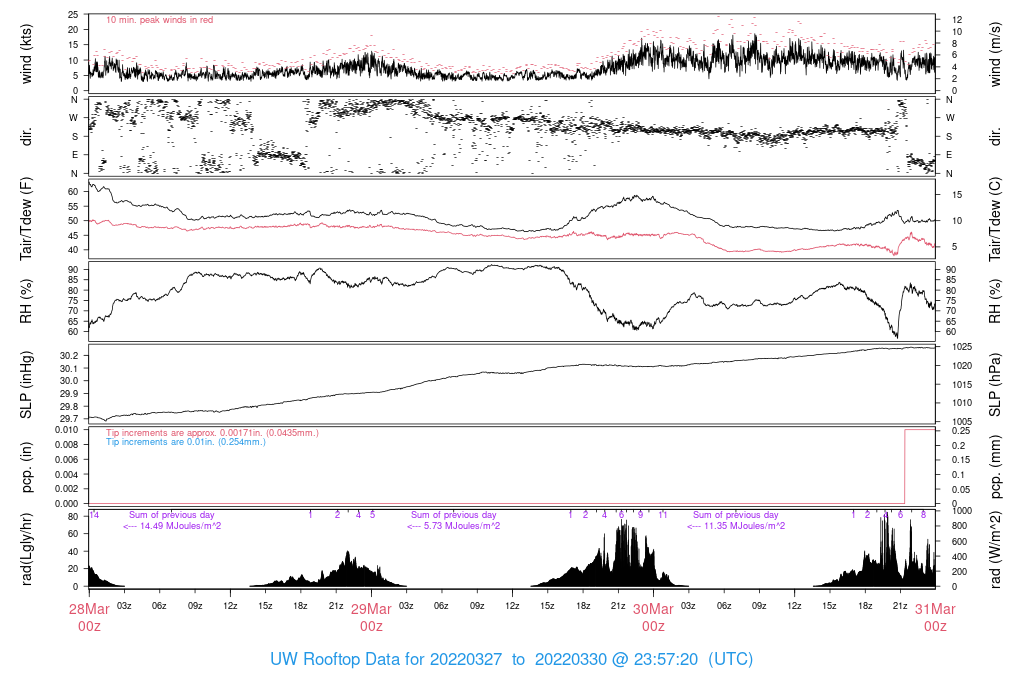Click the '31Mar' date label on the time axis
The height and width of the screenshot is (700, 1024).
(935, 609)
